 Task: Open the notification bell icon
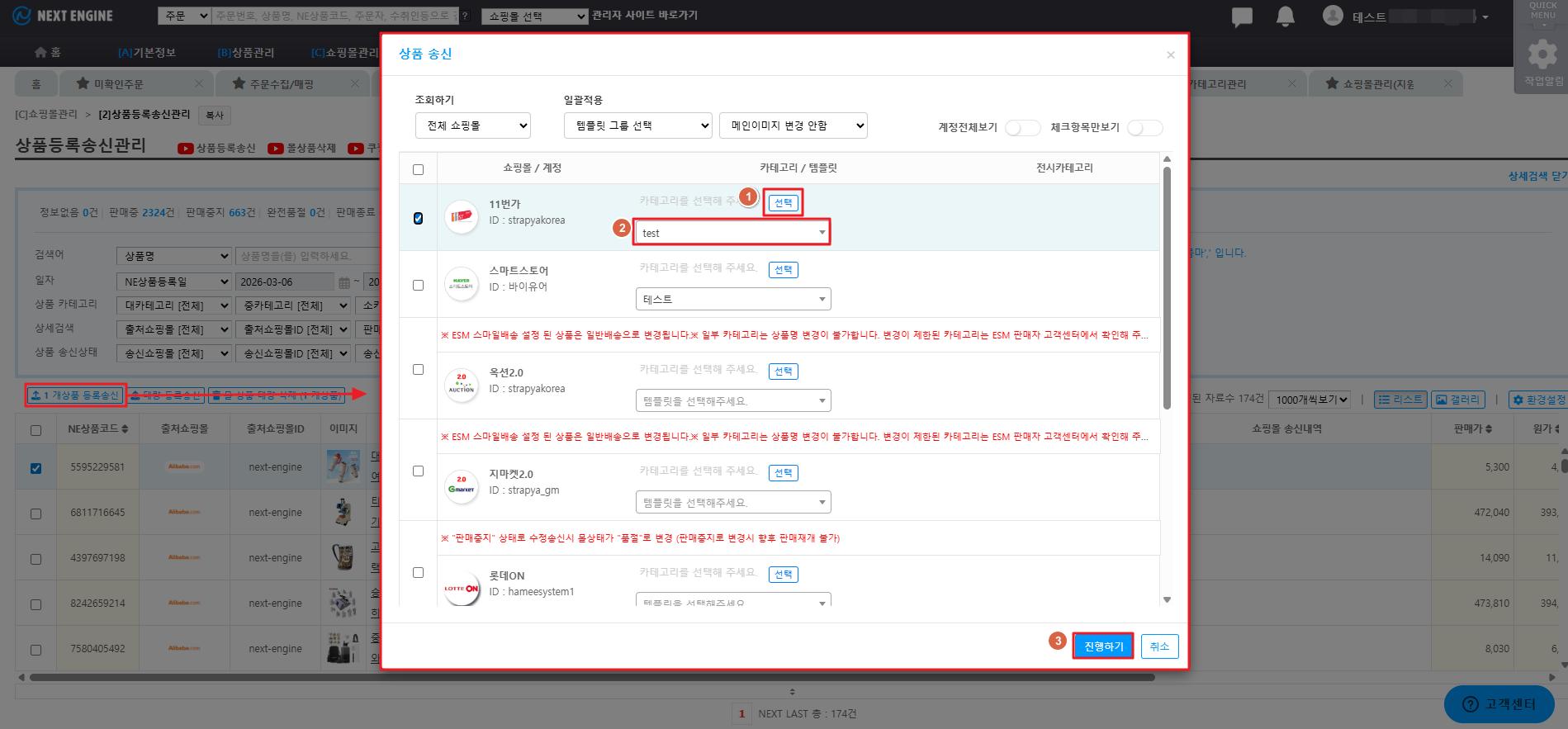point(1285,17)
